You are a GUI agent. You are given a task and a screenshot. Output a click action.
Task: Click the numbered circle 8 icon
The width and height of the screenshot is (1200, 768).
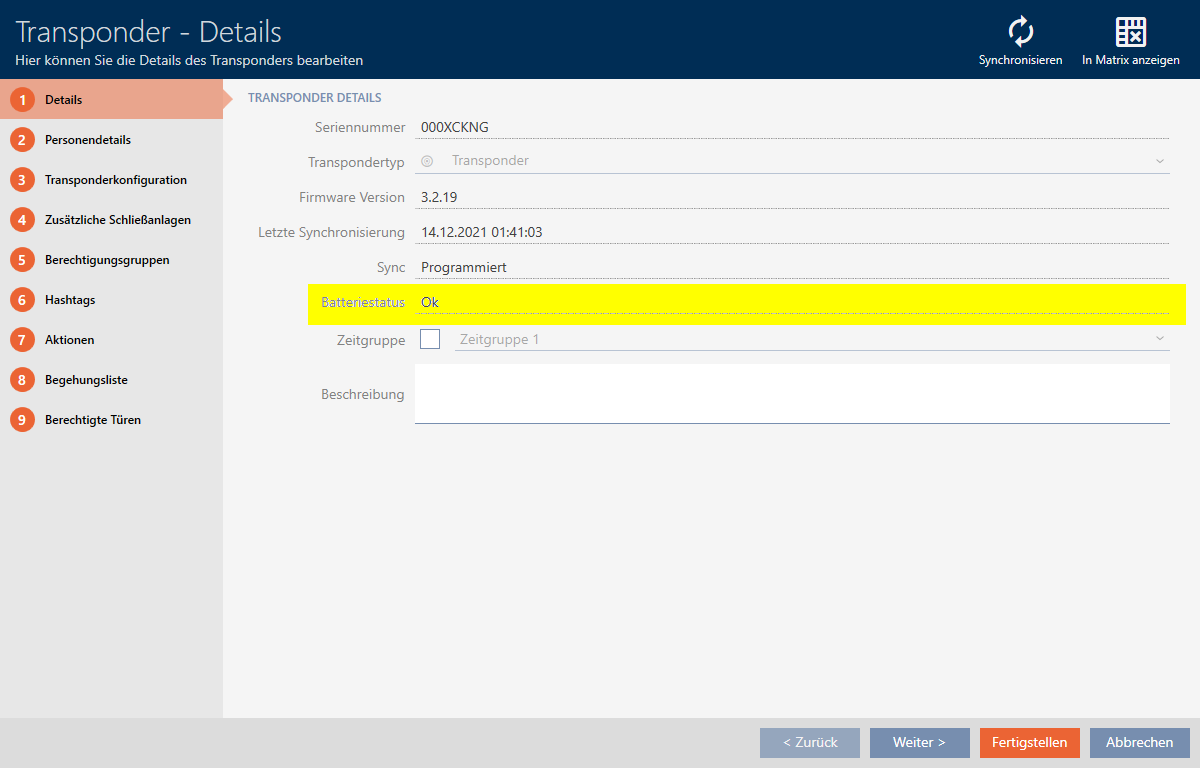22,380
